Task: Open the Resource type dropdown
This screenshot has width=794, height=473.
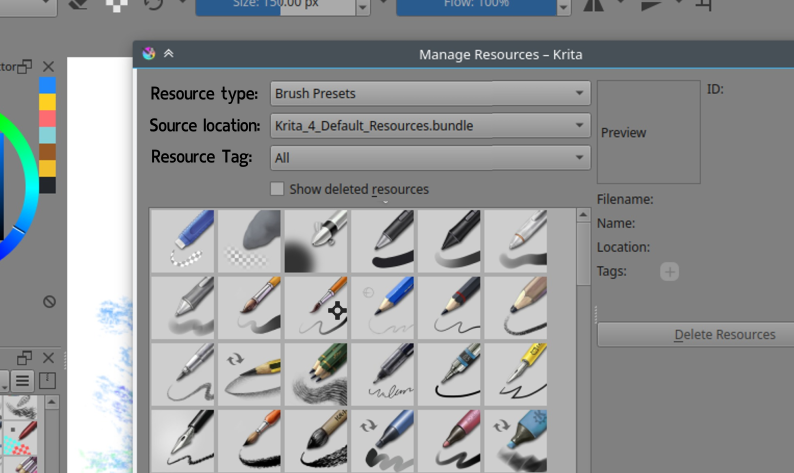Action: 430,93
